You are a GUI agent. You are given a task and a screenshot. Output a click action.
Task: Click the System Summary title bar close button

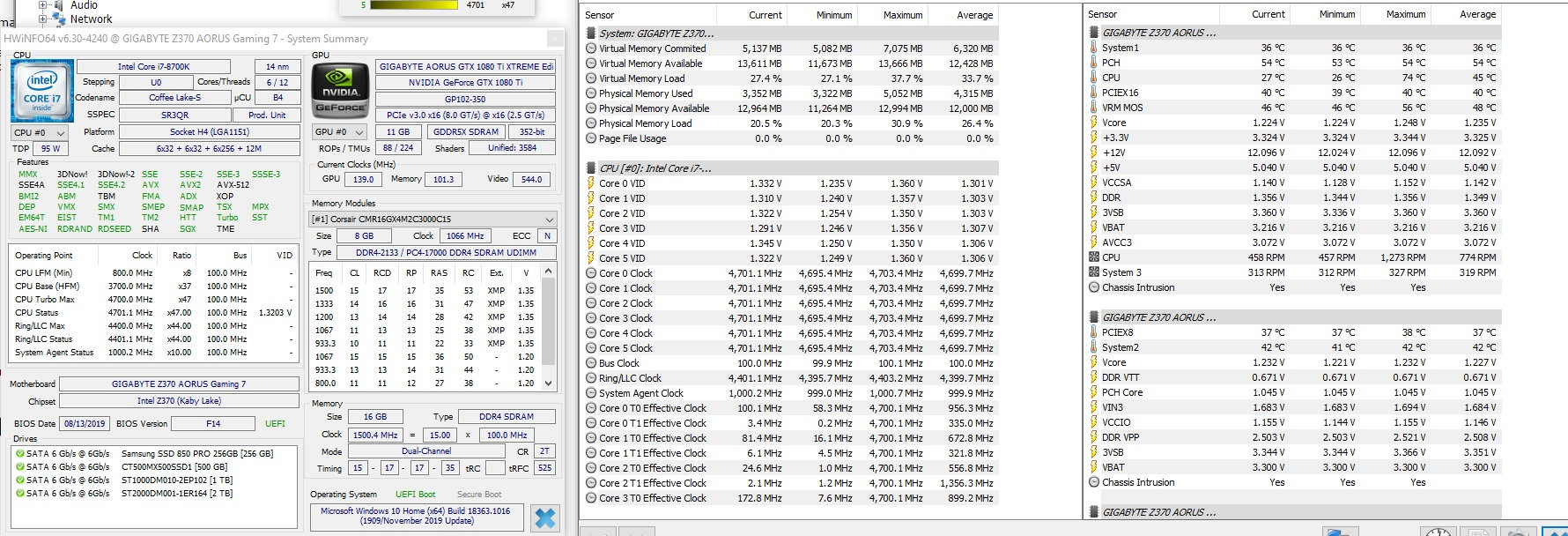tap(555, 38)
